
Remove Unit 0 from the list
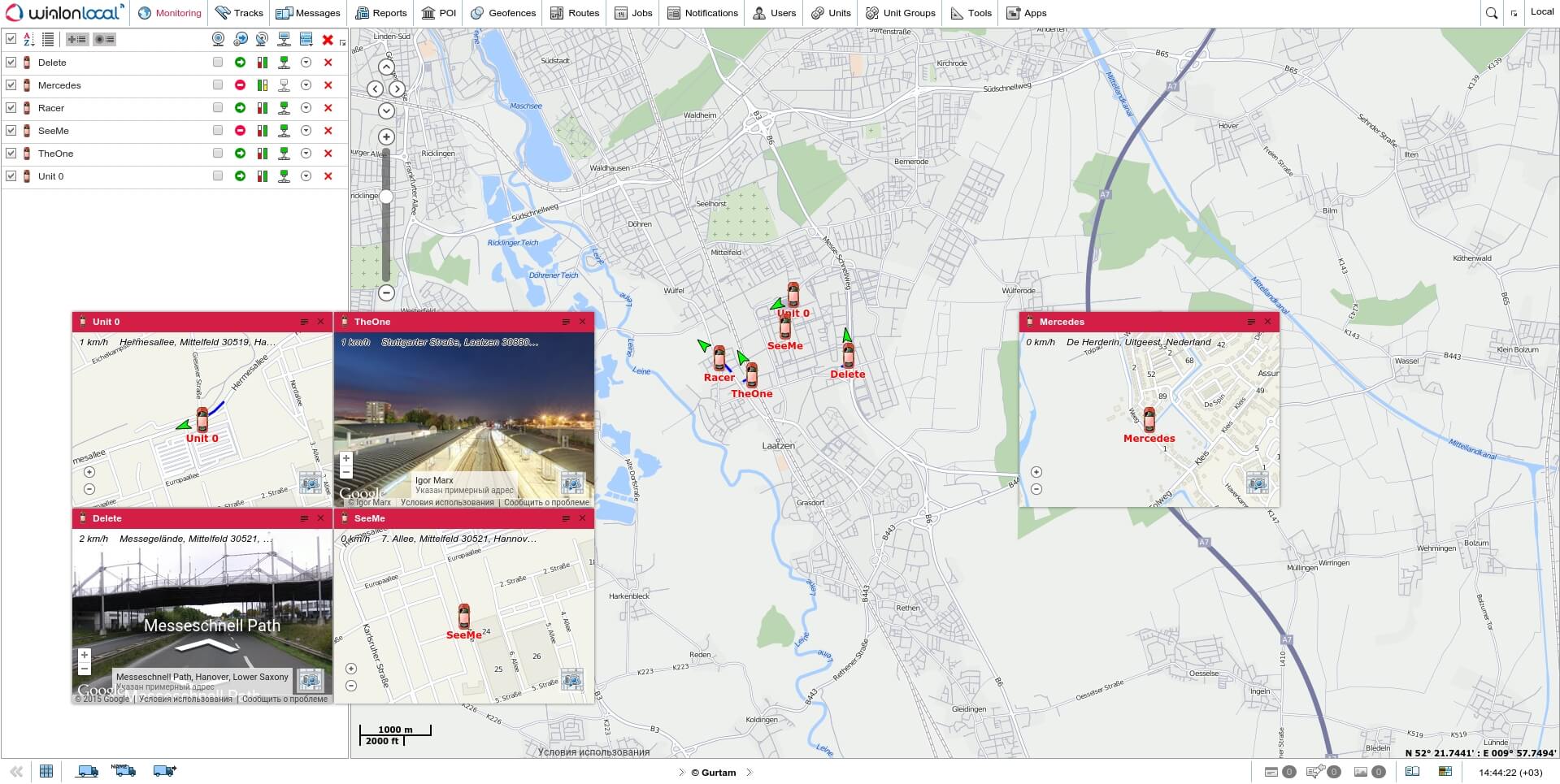tap(328, 176)
